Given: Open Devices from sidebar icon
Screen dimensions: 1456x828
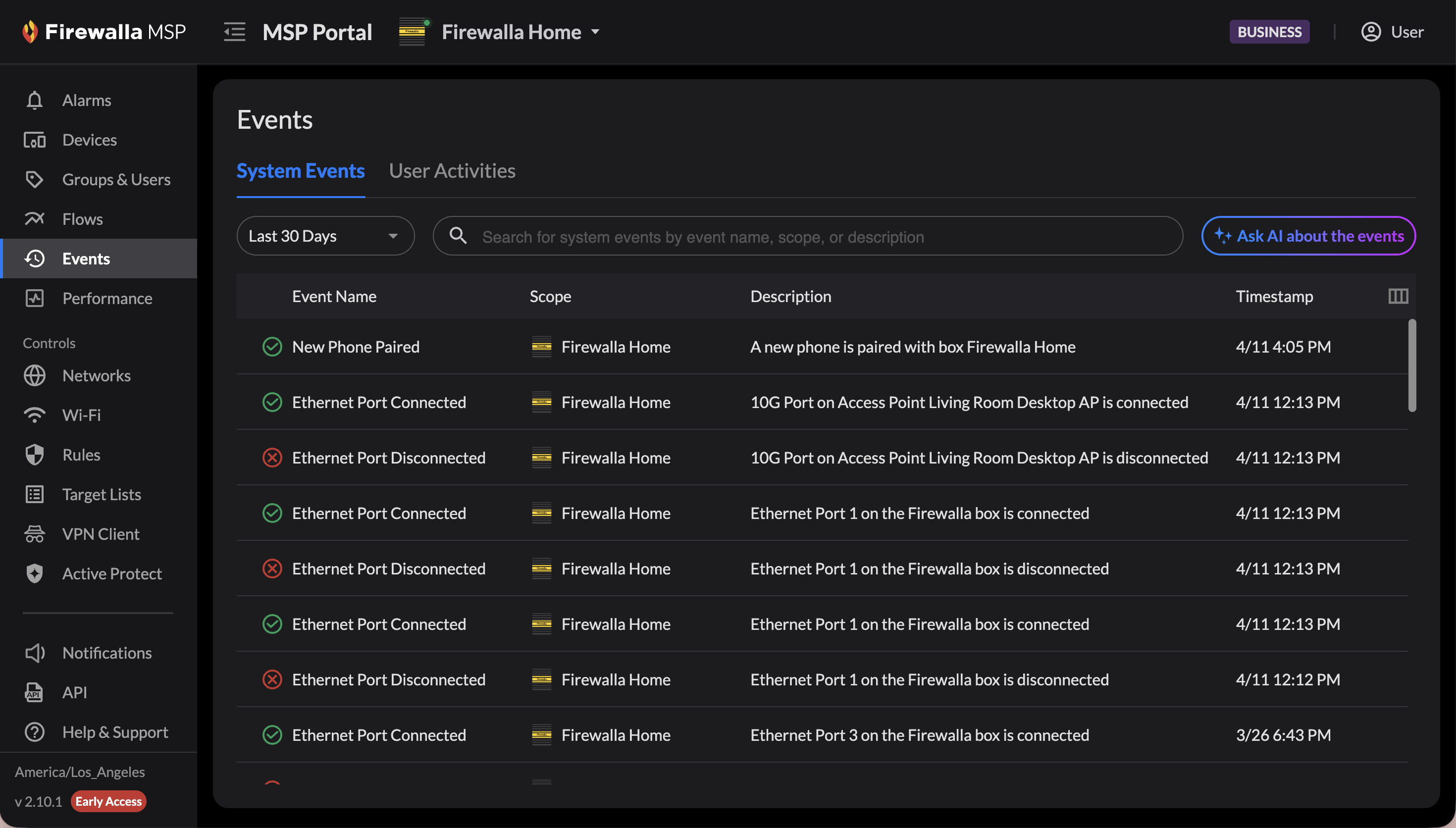Looking at the screenshot, I should [34, 140].
